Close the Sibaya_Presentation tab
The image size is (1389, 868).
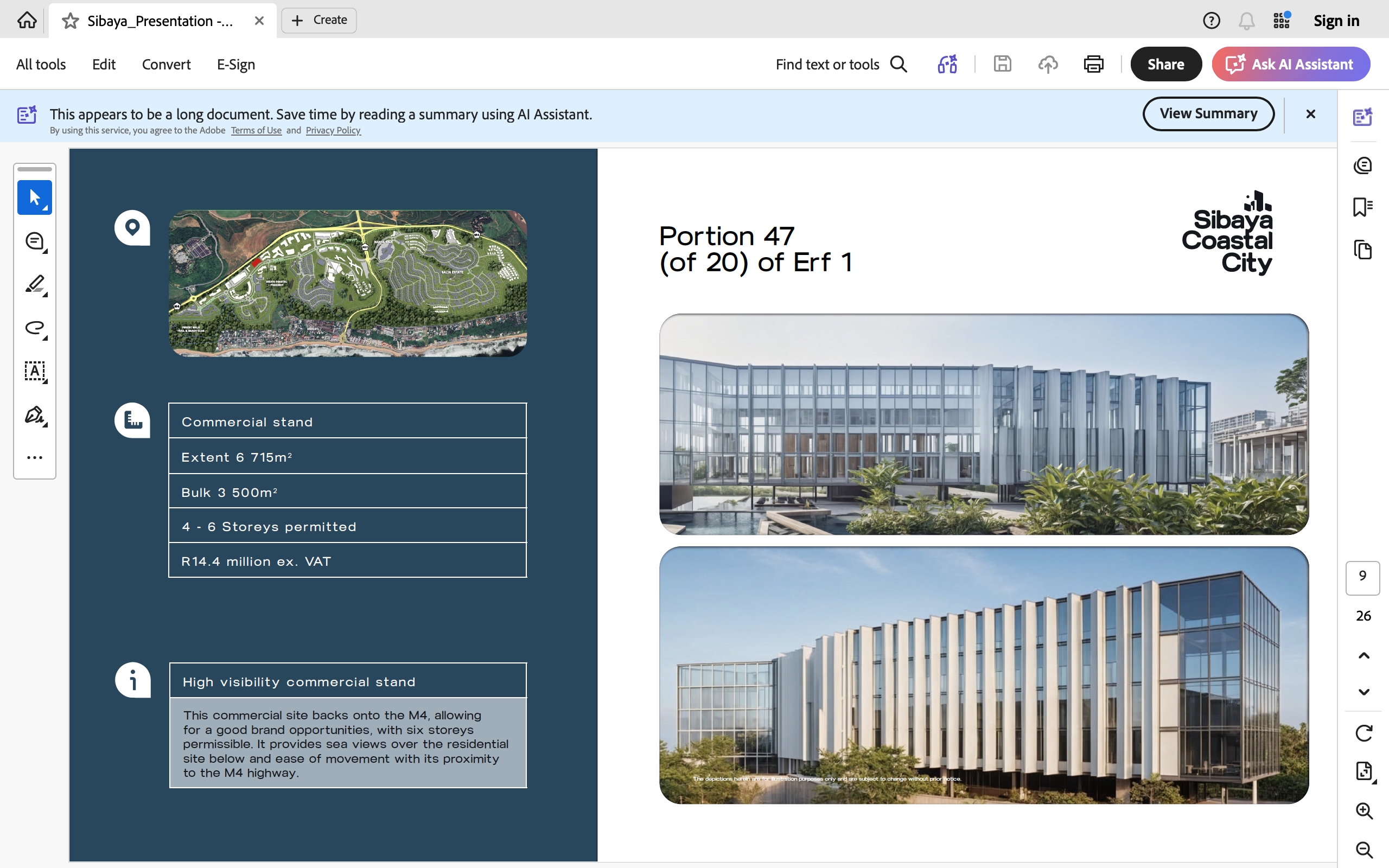259,21
